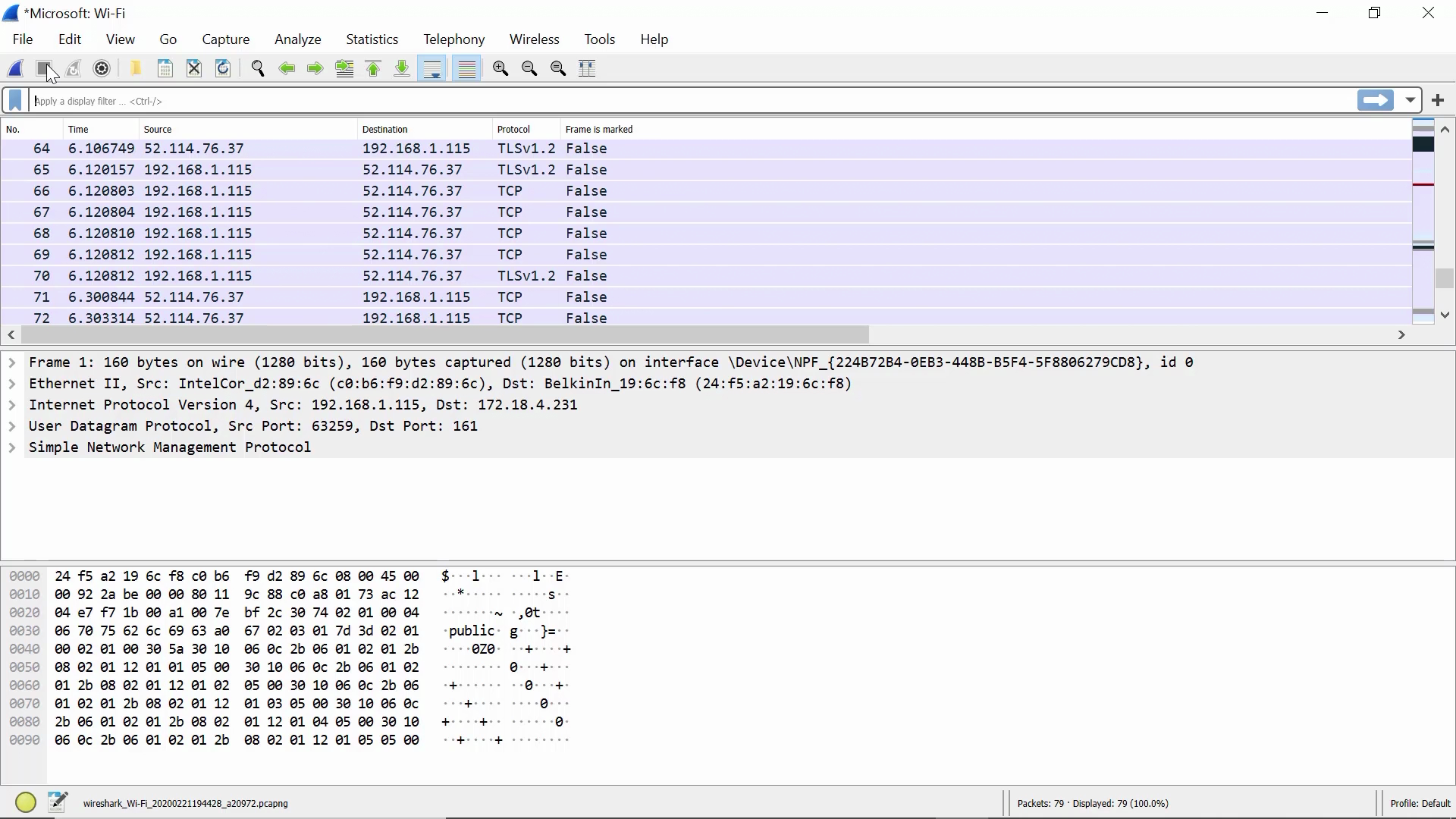Click the intelligent scrollbar minimap
This screenshot has width=1456, height=819.
1423,221
